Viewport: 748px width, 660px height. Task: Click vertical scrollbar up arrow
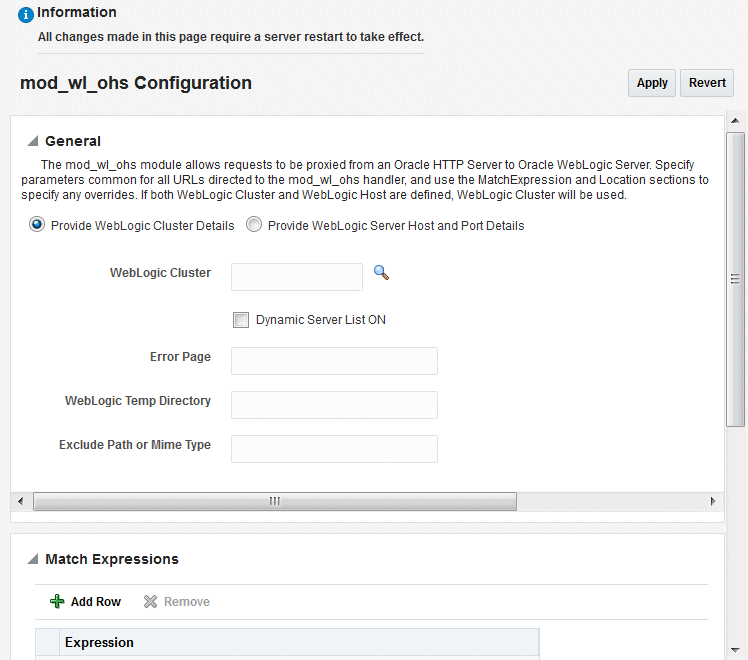click(x=735, y=121)
